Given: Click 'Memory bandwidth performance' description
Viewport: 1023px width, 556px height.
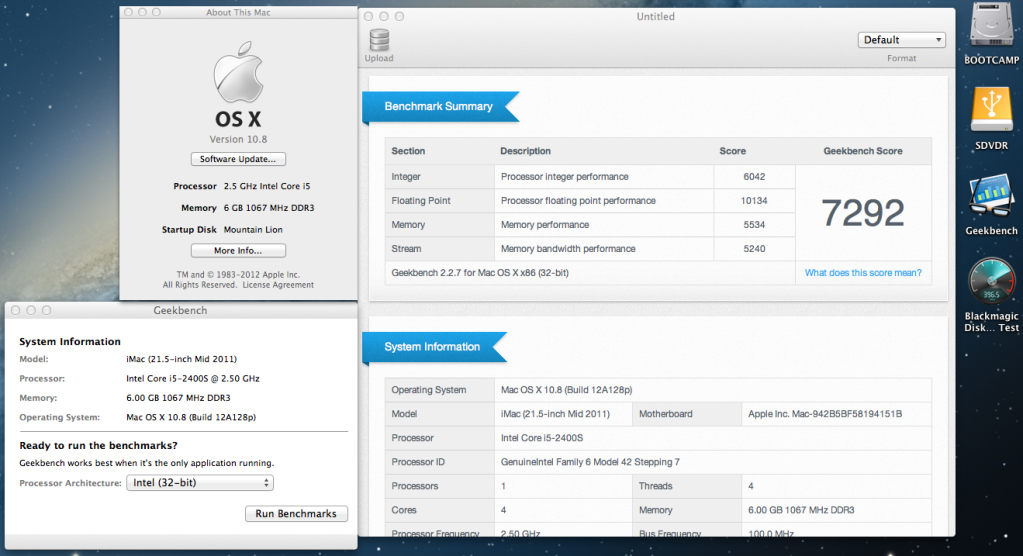Looking at the screenshot, I should [568, 249].
